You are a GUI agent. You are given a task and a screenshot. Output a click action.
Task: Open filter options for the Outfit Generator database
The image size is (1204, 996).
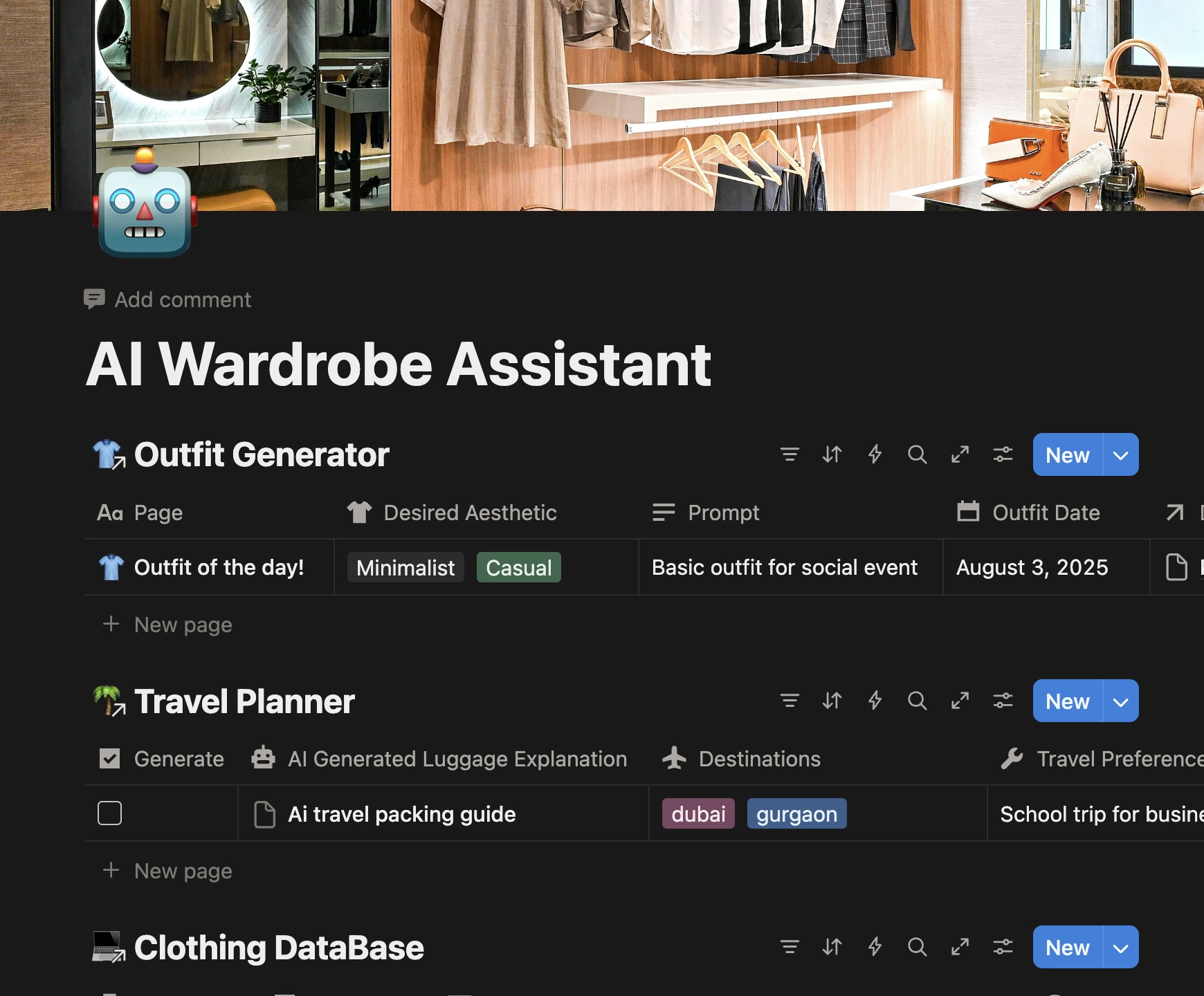click(791, 454)
